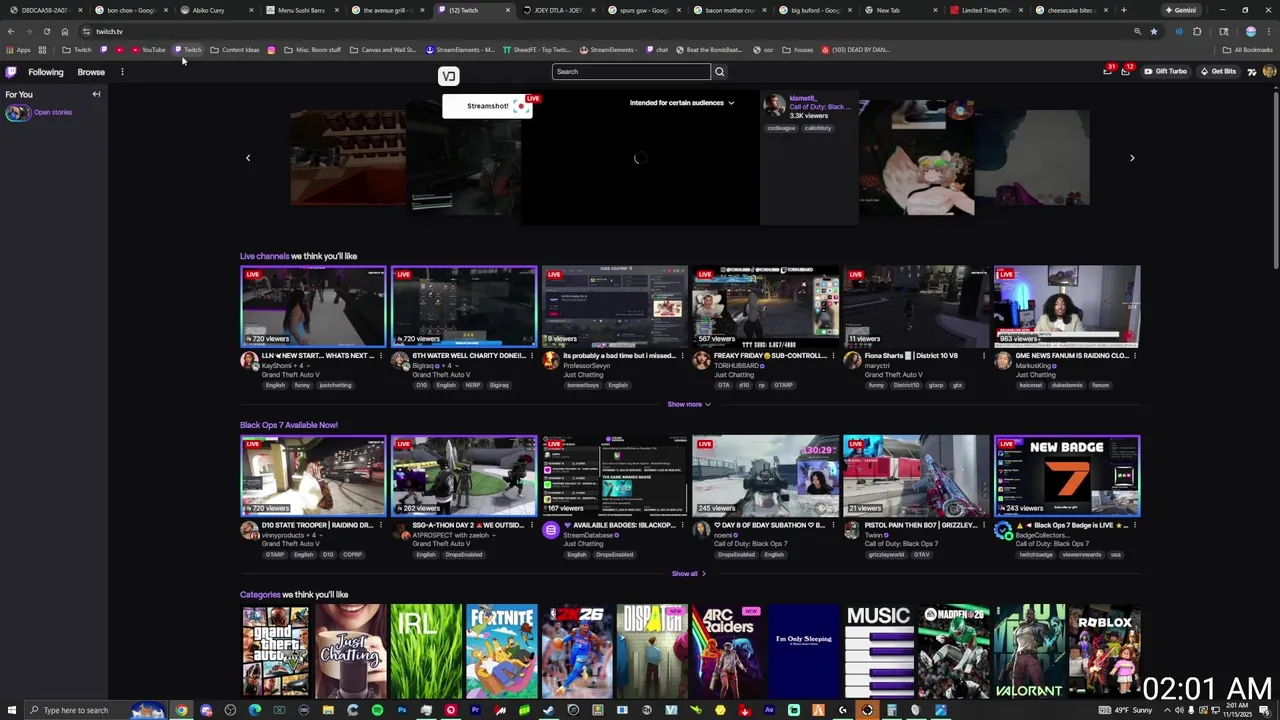Open the 6TH WATER WELL CHARITY stream thumbnail
Viewport: 1280px width, 720px height.
pyautogui.click(x=464, y=306)
